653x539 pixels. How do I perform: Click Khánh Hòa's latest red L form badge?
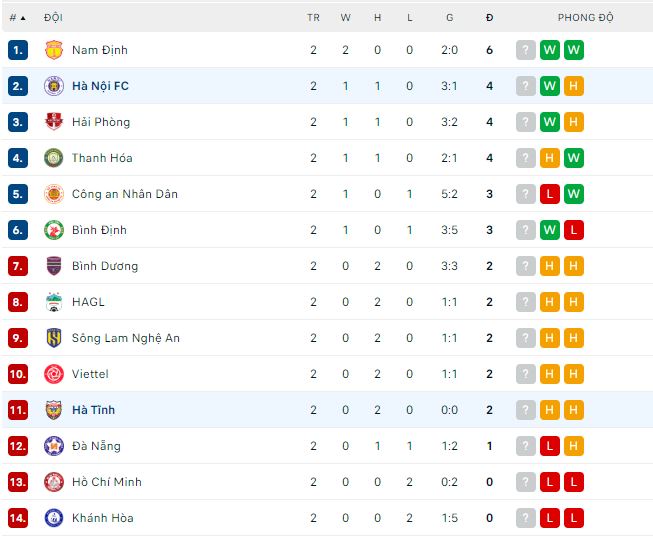pyautogui.click(x=549, y=518)
